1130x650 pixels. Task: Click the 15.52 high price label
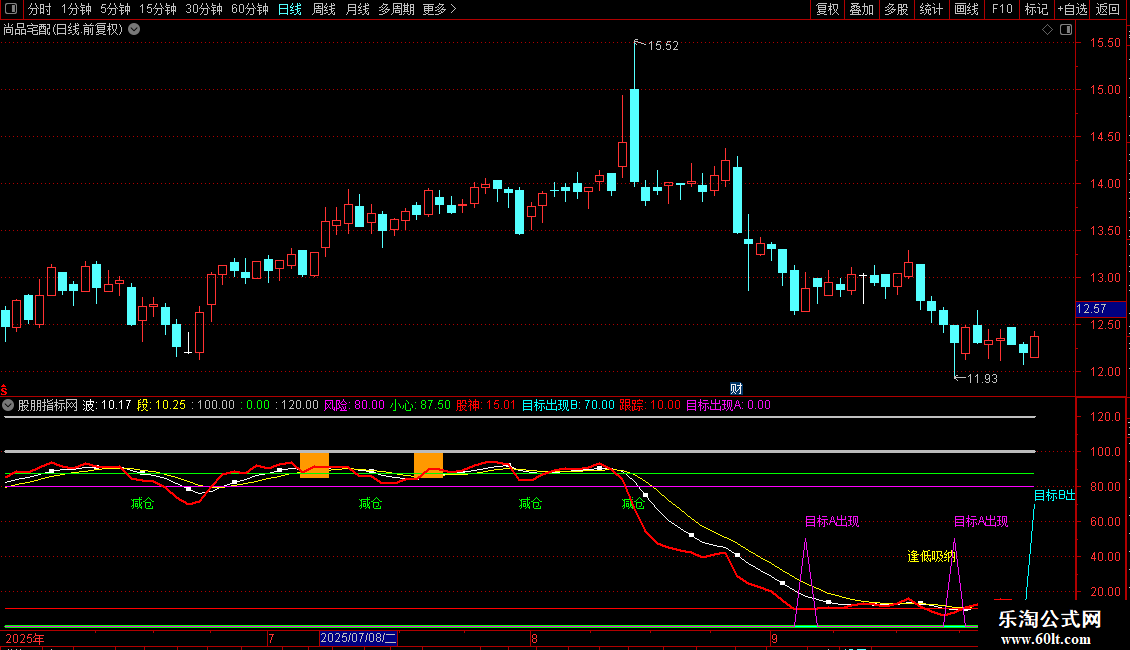pos(663,46)
